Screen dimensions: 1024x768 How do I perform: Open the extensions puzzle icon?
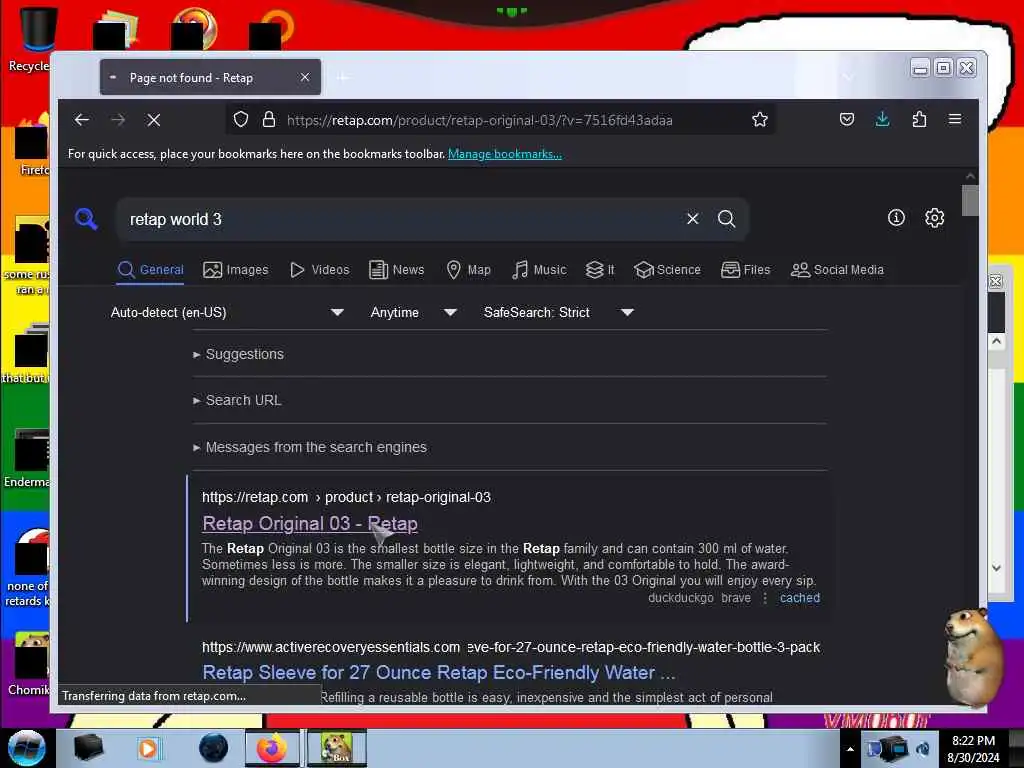click(x=919, y=120)
